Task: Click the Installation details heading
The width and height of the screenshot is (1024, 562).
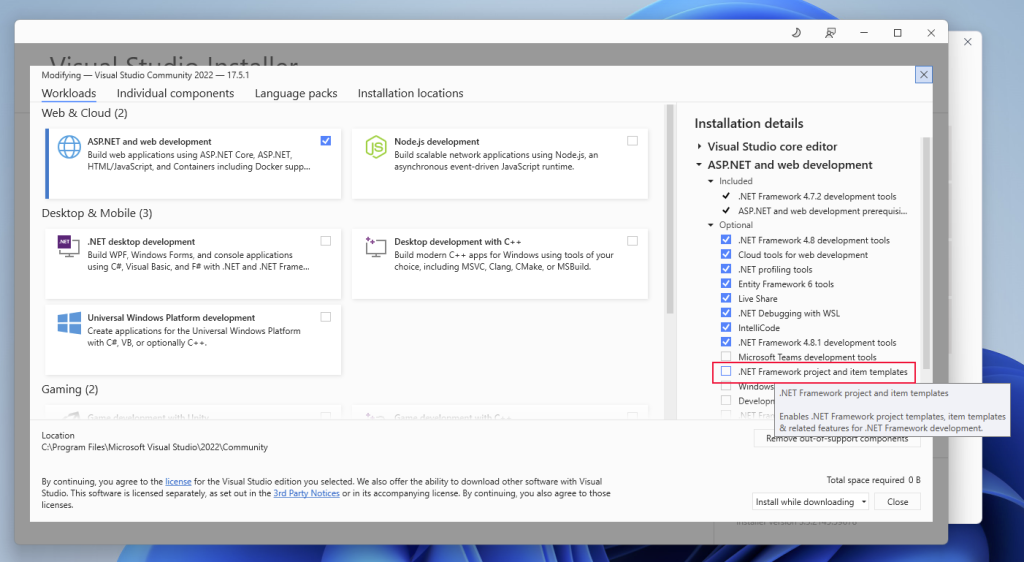Action: (x=748, y=123)
